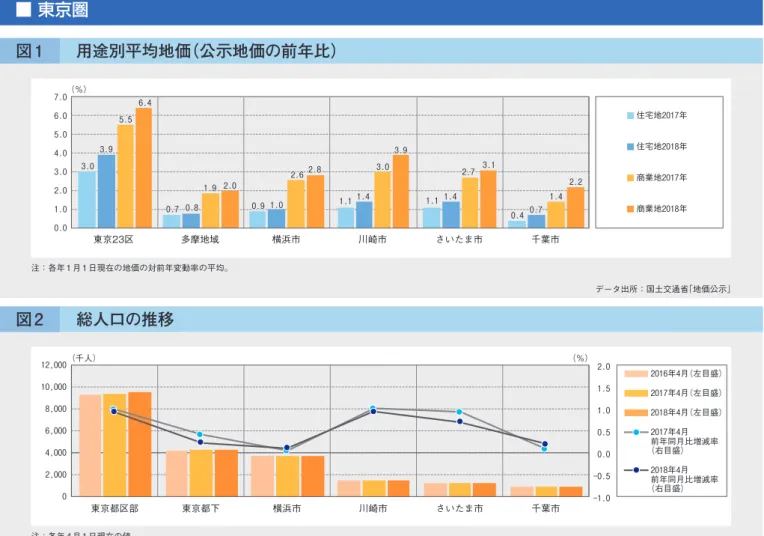Click the 6.4 value above the 東京23区 bar
This screenshot has height=536, width=764.
click(x=145, y=103)
